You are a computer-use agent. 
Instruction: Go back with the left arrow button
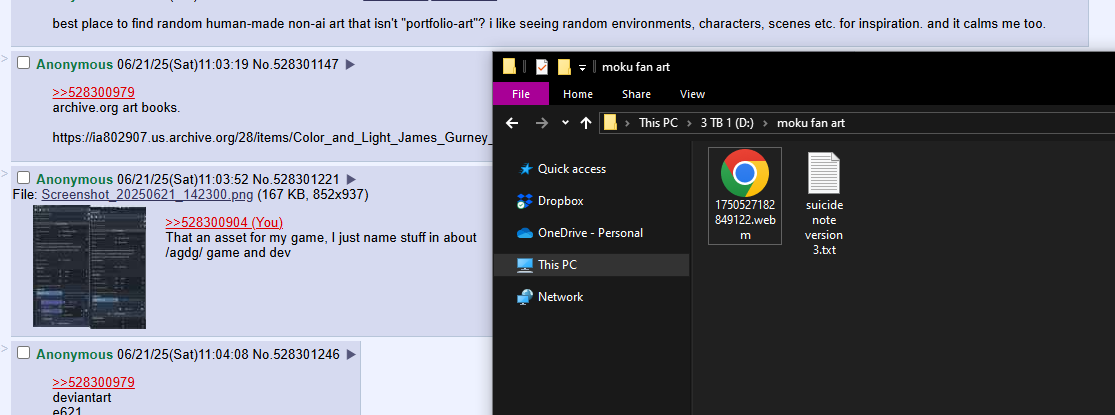pos(512,123)
